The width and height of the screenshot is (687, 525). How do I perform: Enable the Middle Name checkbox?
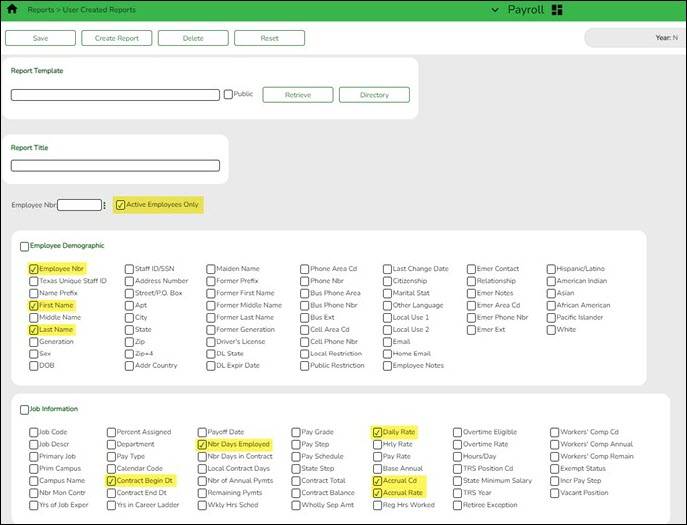[x=33, y=317]
